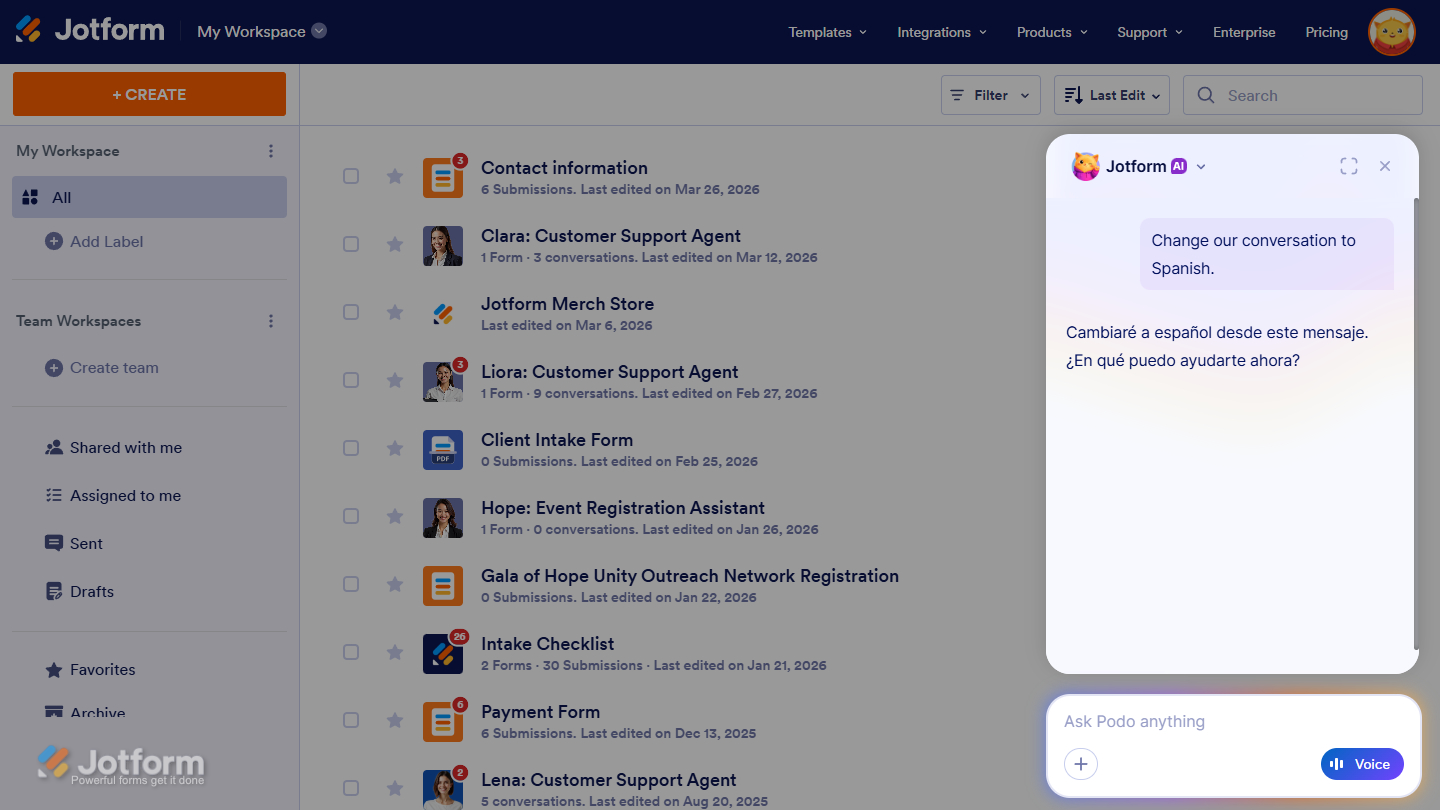Click the orange CREATE button
Viewport: 1440px width, 810px height.
(x=148, y=93)
